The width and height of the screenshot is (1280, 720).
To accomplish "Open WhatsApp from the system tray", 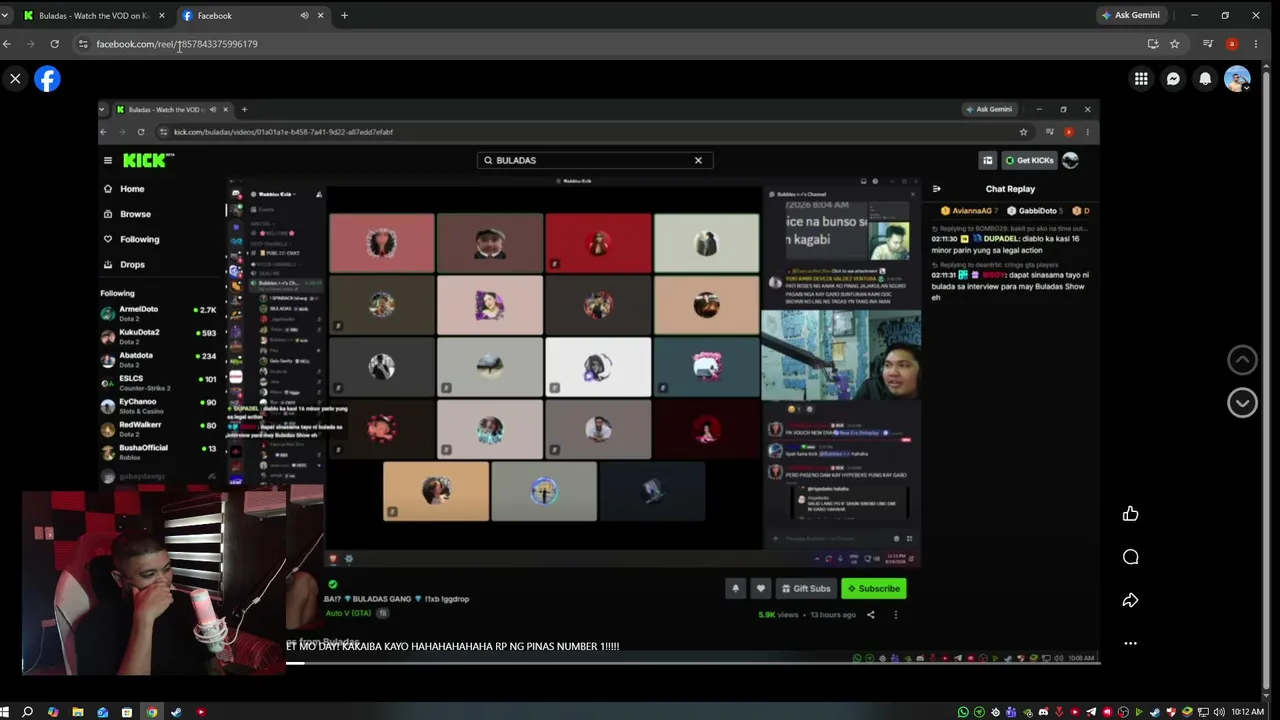I will tap(963, 712).
